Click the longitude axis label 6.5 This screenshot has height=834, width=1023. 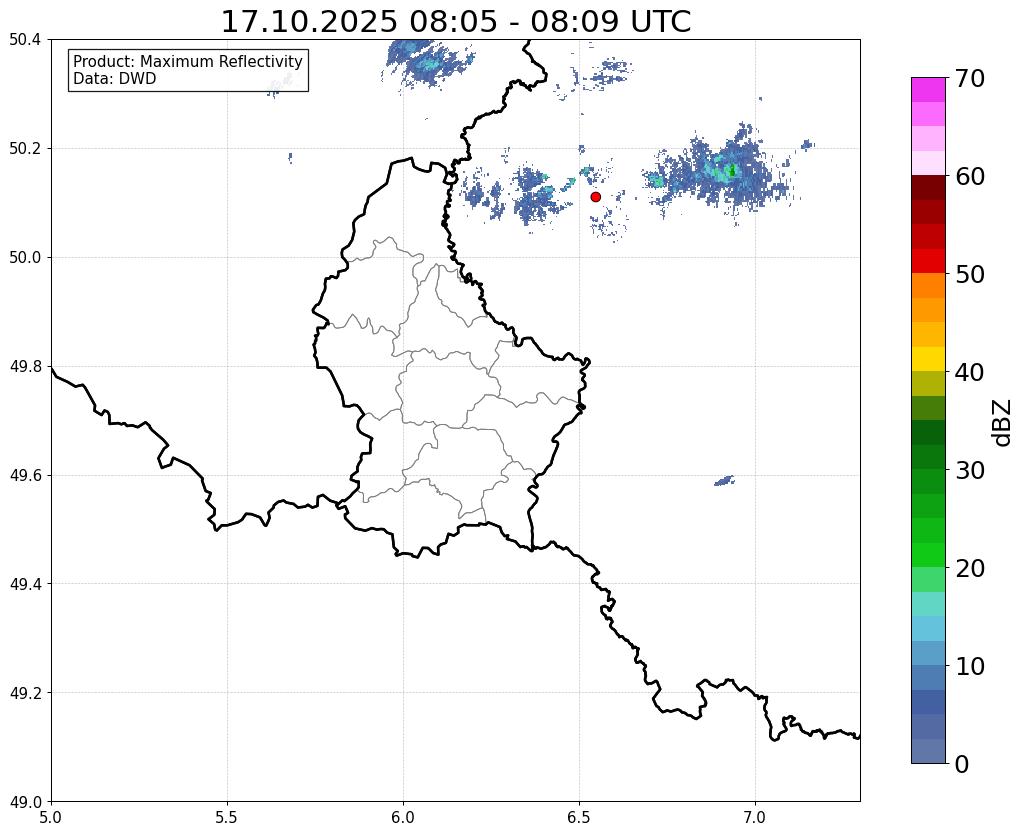click(579, 817)
